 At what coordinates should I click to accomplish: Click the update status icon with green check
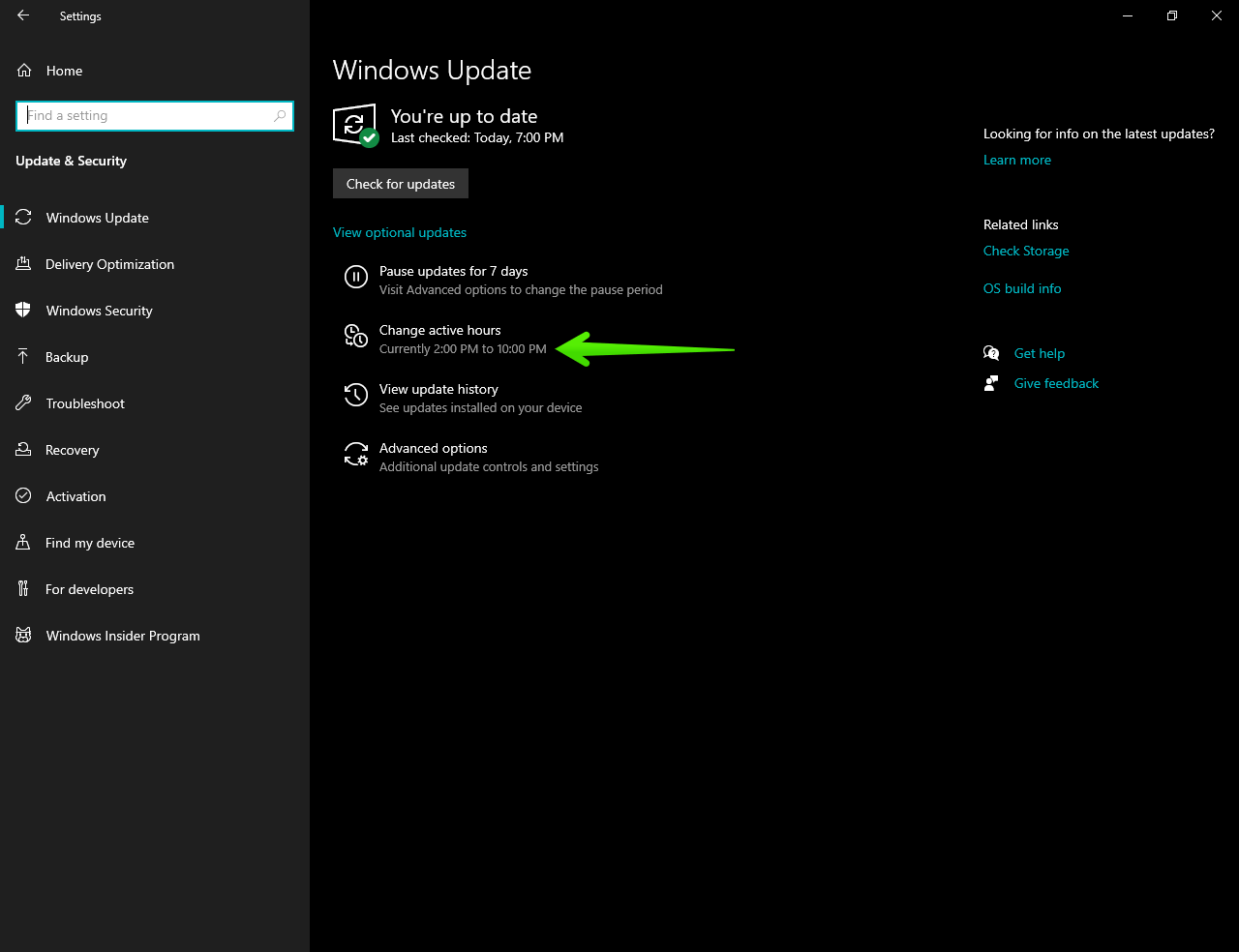tap(355, 125)
